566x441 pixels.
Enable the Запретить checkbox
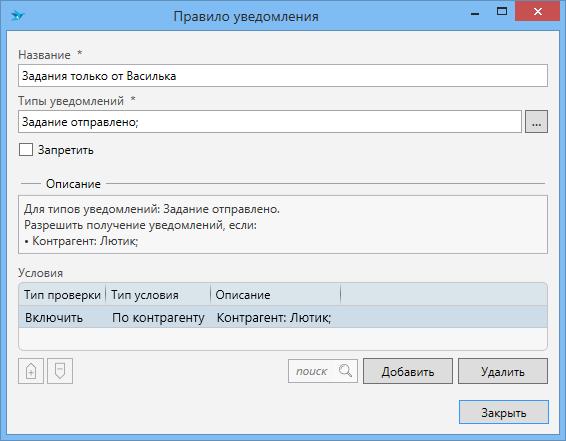(x=26, y=149)
